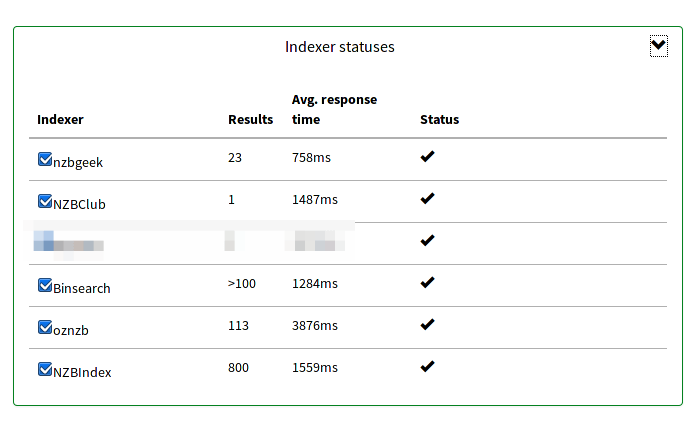
Task: Click the Binsearch indexer name label
Action: click(x=82, y=289)
